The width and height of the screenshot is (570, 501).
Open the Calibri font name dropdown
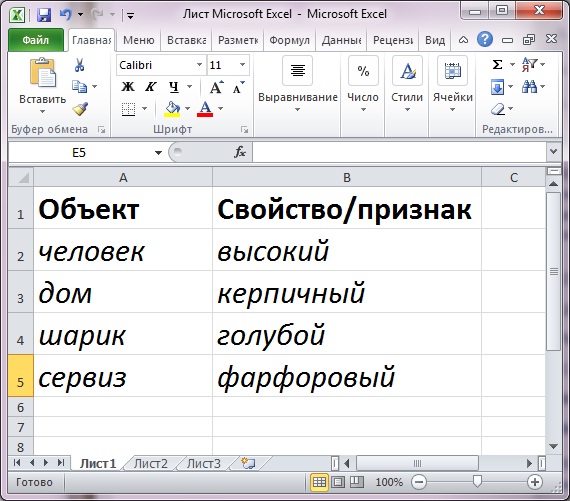pos(200,65)
